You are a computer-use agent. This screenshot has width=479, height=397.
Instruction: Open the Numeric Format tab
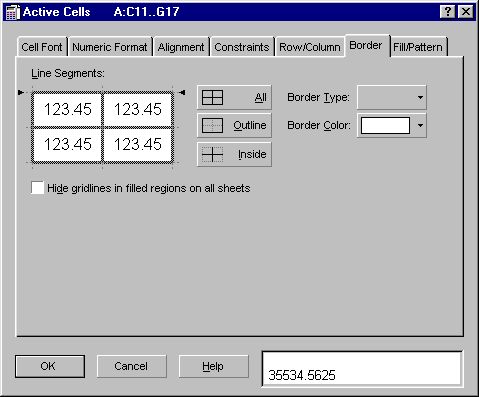tap(110, 47)
